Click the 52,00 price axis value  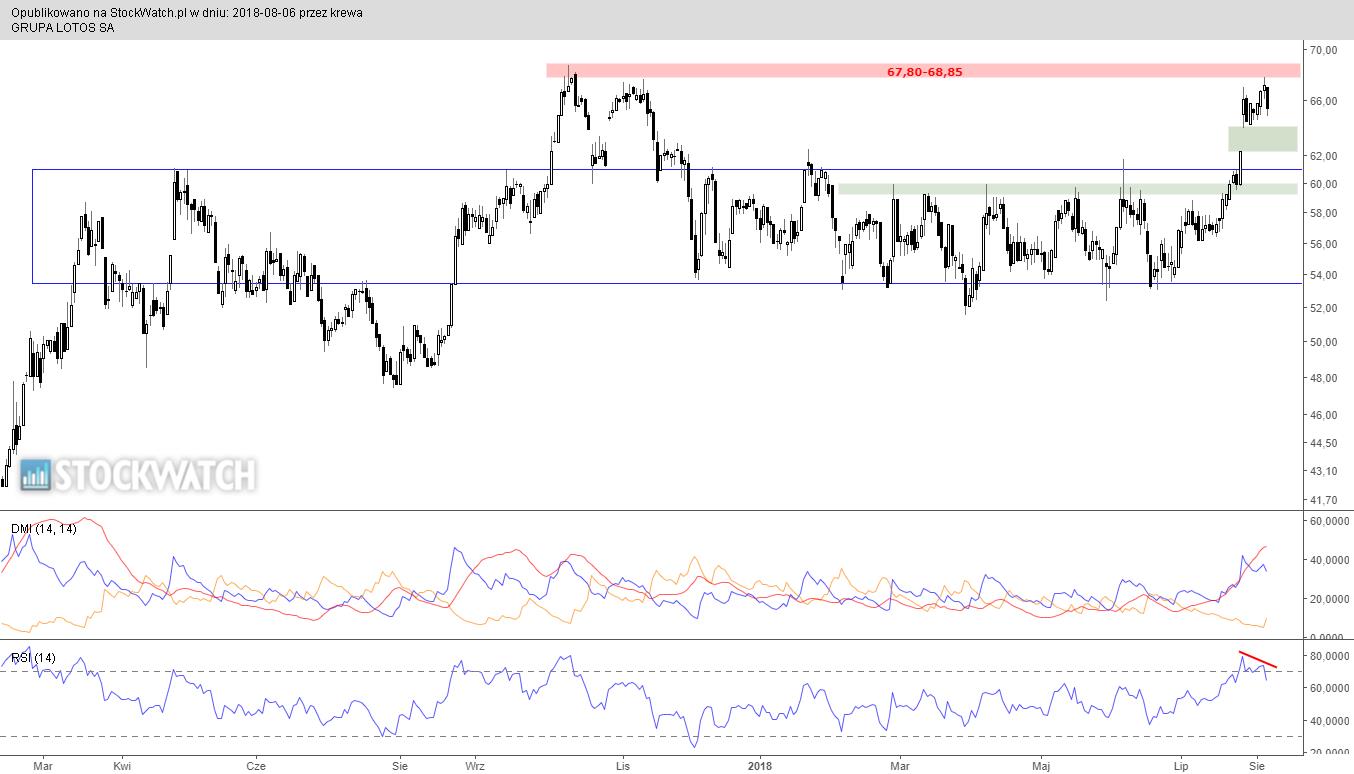(x=1323, y=308)
